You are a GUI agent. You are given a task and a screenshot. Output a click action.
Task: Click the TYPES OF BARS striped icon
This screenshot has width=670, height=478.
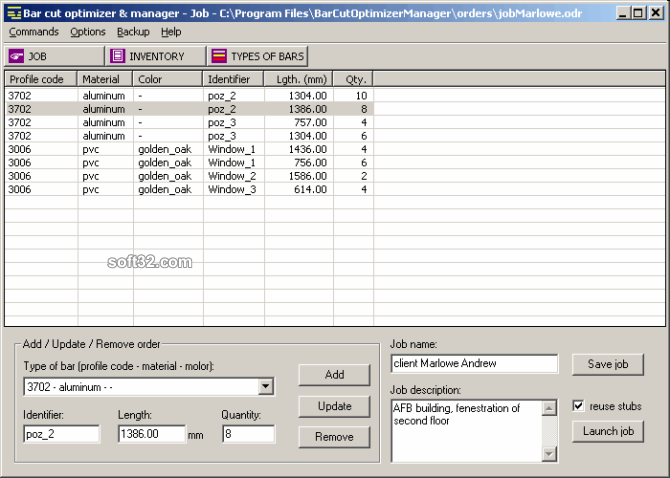coord(219,56)
